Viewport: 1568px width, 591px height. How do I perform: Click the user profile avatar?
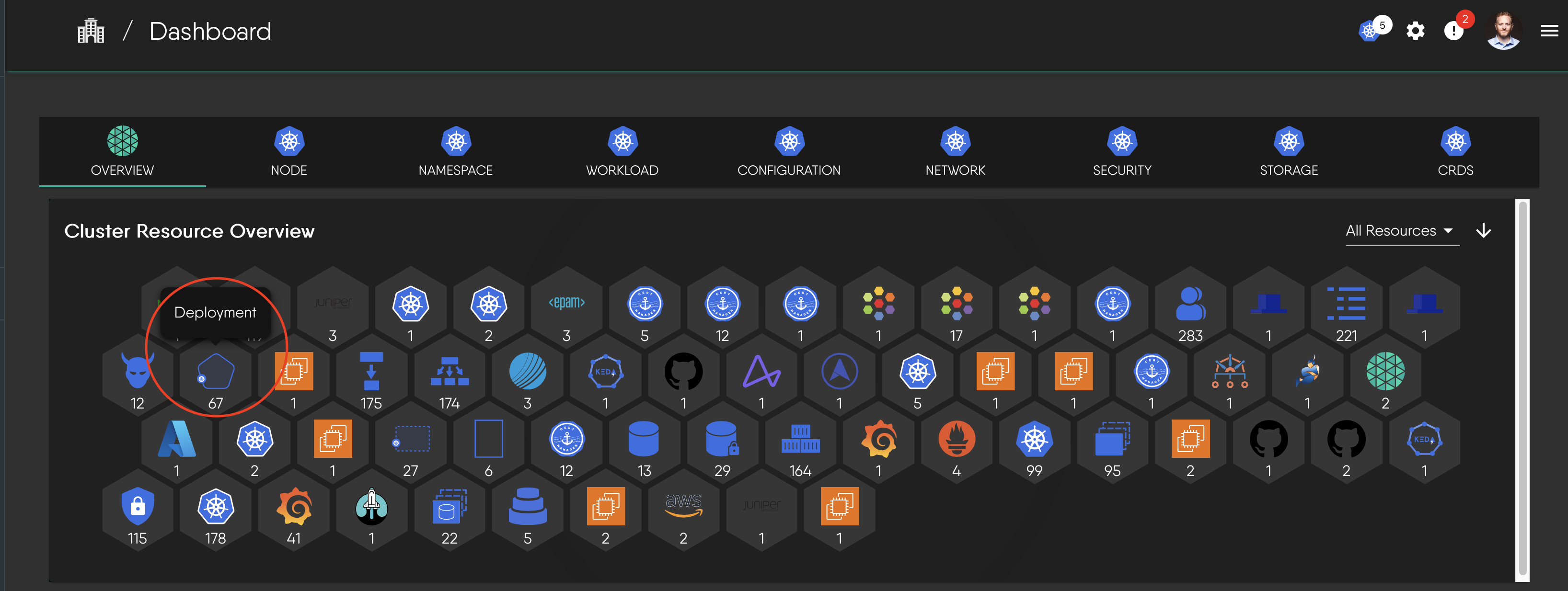point(1503,31)
